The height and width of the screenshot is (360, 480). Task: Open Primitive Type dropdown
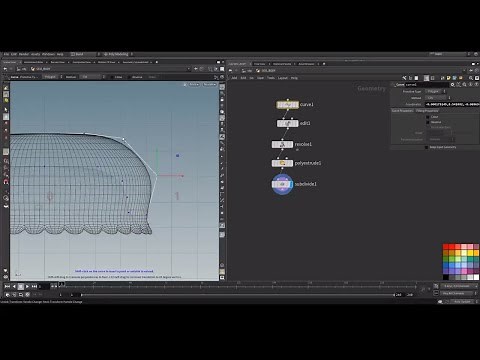(x=435, y=91)
